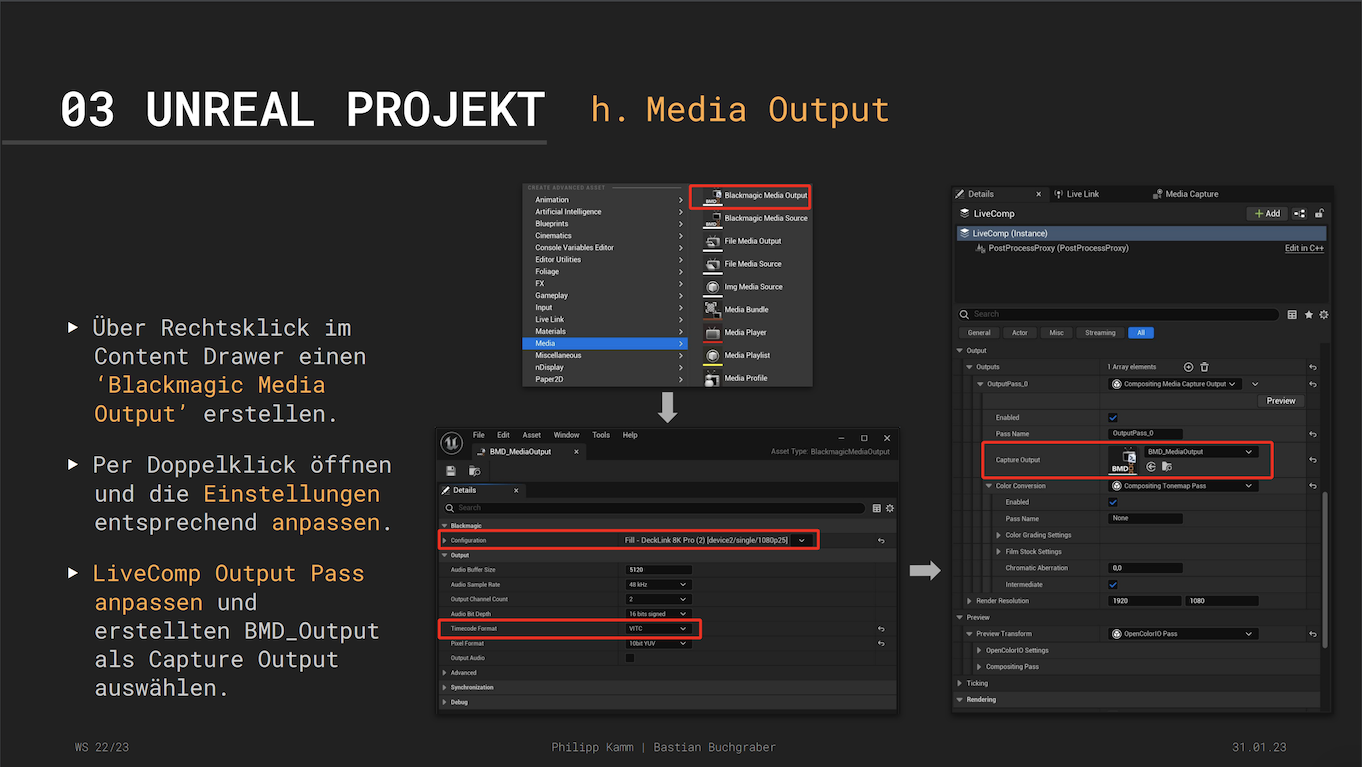
Task: Switch to the Media Capture tab
Action: click(x=1191, y=194)
